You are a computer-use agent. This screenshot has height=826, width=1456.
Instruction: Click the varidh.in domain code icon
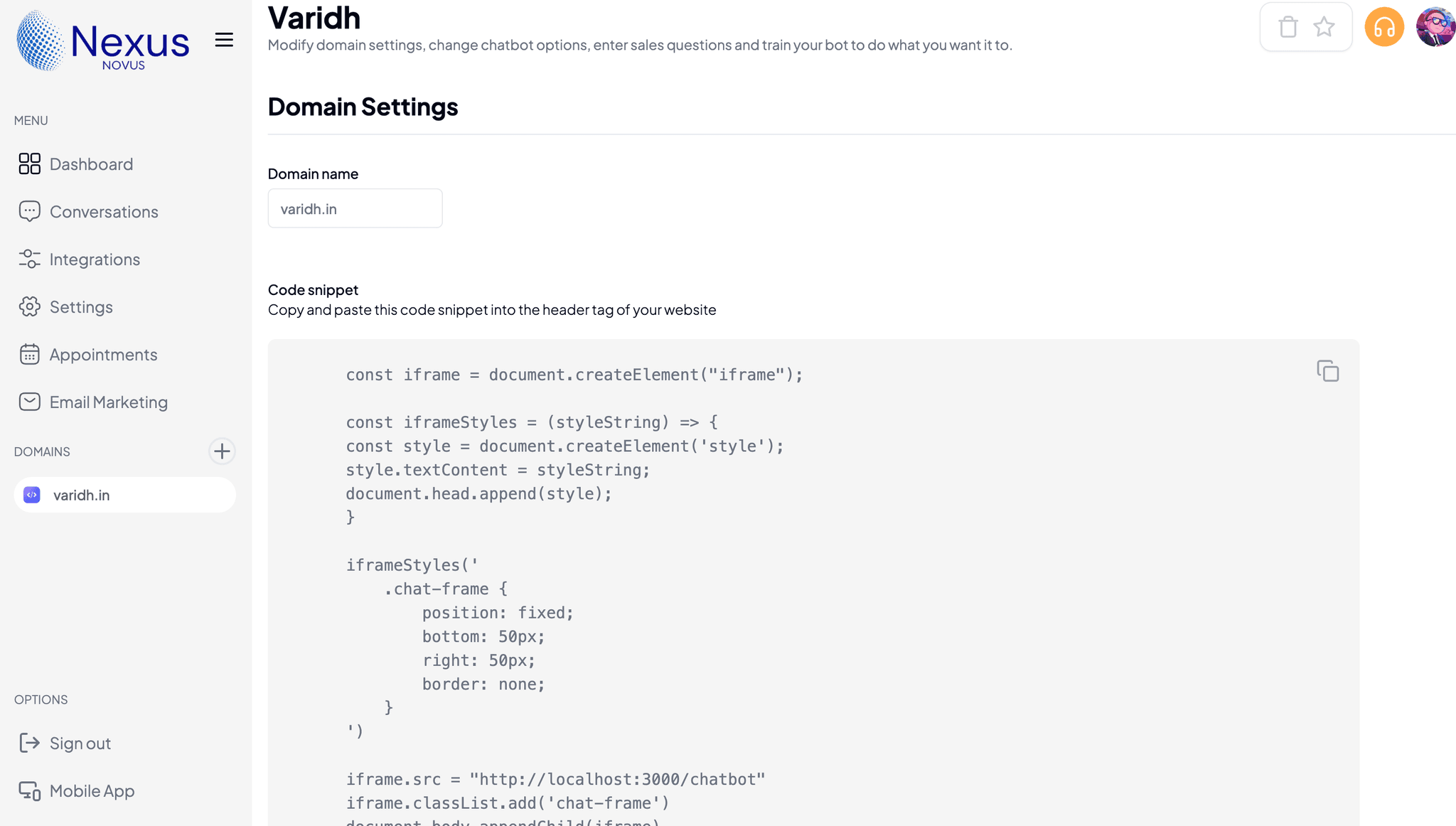32,495
